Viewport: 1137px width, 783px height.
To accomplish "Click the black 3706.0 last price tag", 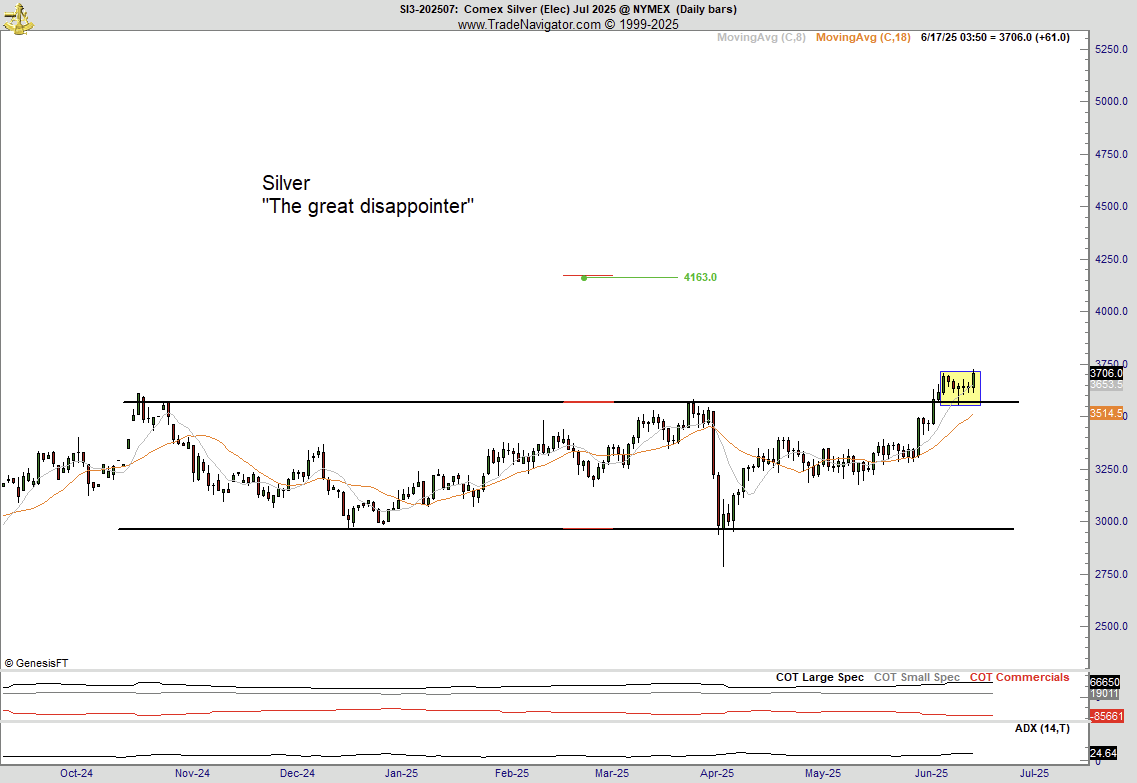I will 1106,373.
